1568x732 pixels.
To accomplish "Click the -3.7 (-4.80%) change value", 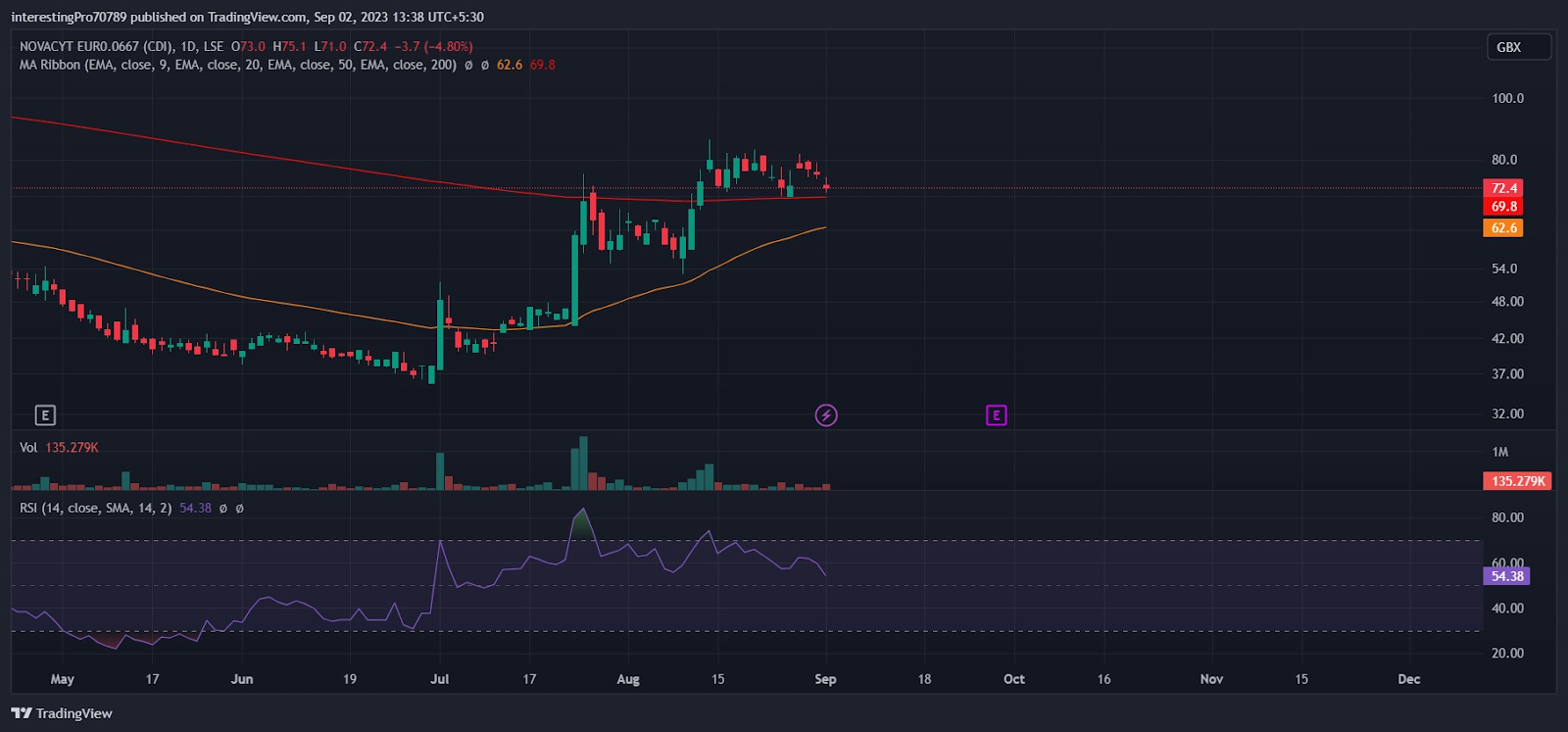I will (433, 46).
